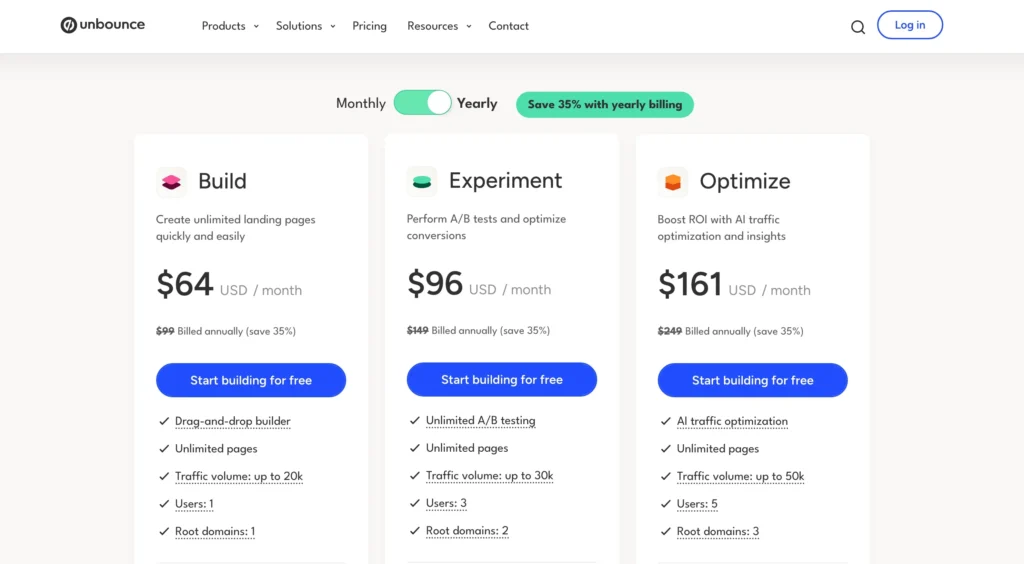1024x564 pixels.
Task: Click the Unbounce logo
Action: click(103, 25)
